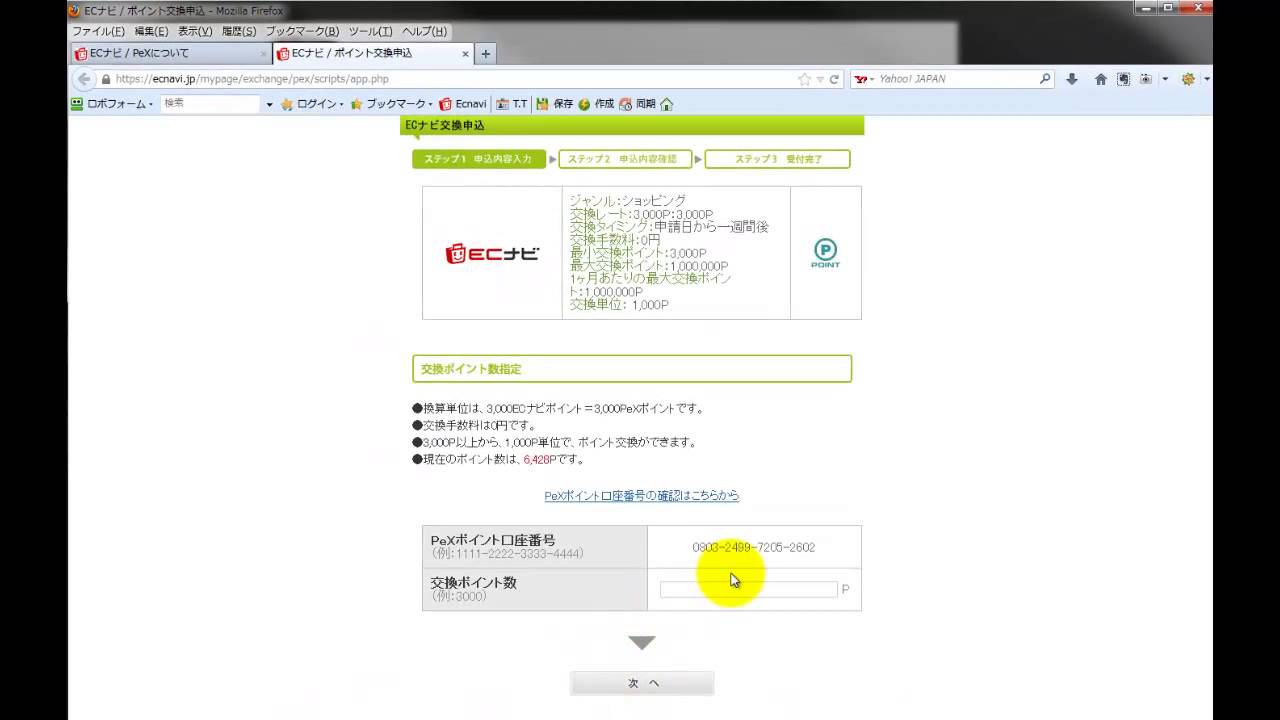Open the ロボフォーム toolbar menu

point(111,104)
